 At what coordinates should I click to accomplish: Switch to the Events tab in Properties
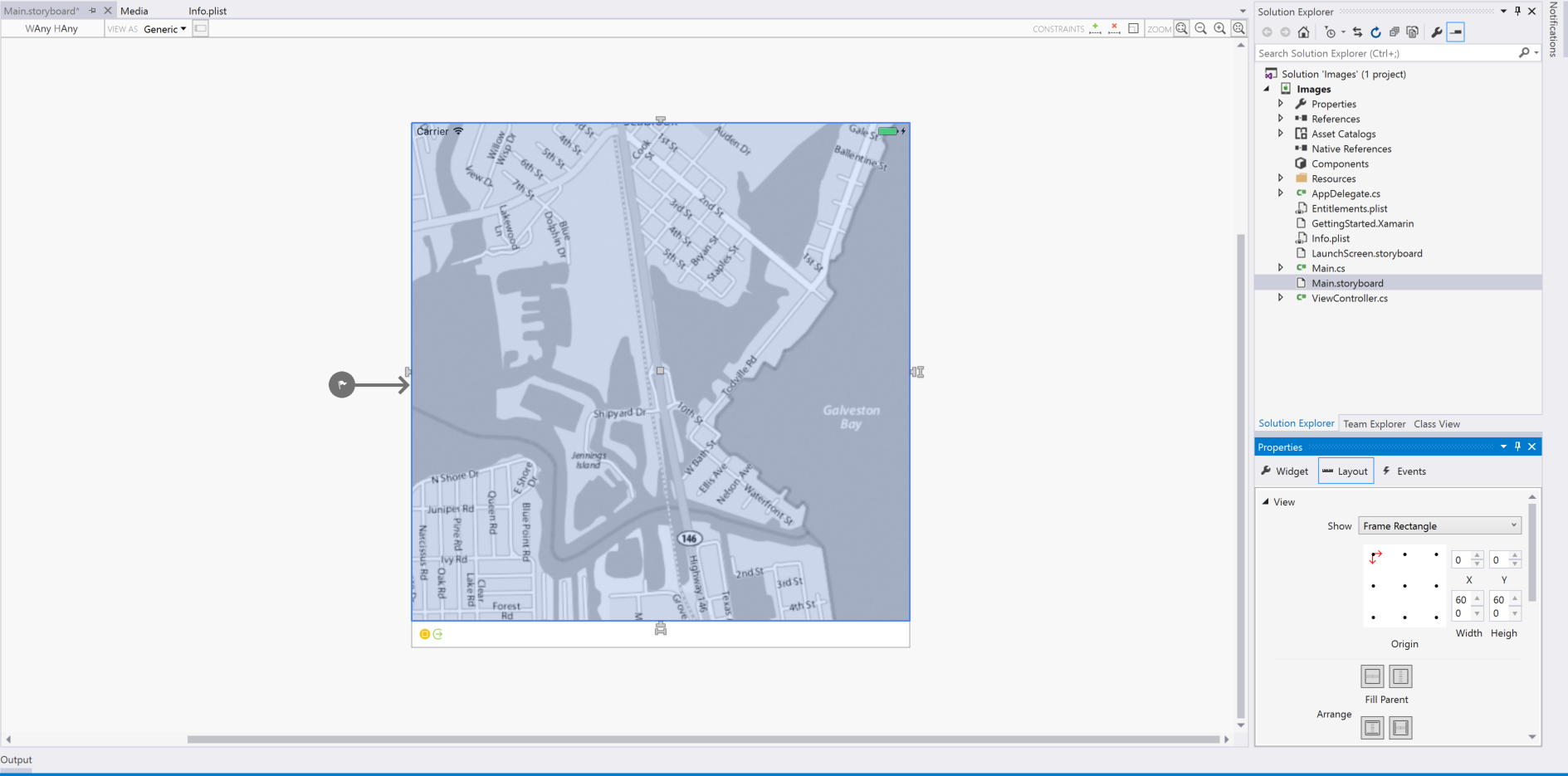pyautogui.click(x=1404, y=471)
